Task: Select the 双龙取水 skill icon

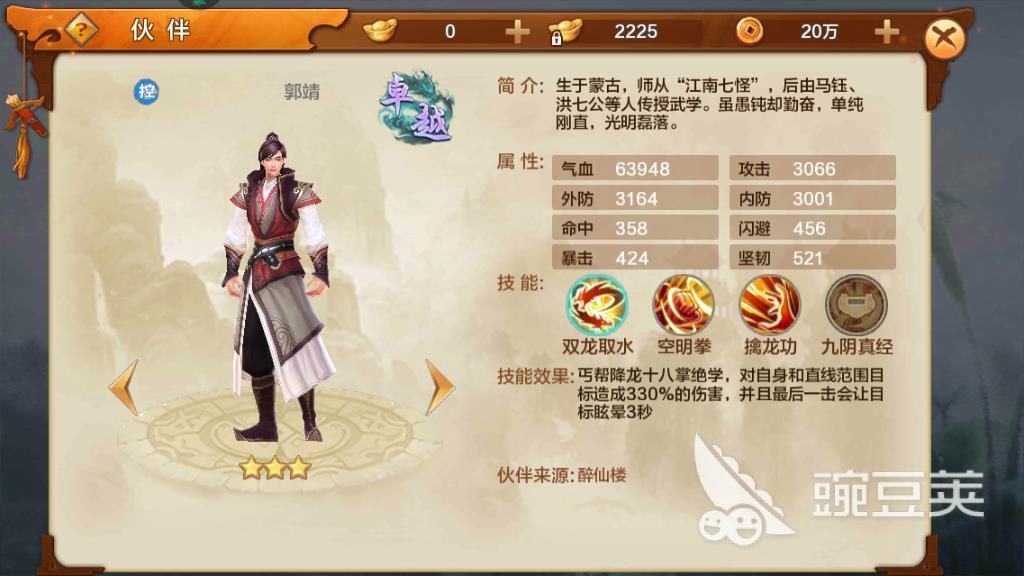Action: (x=597, y=306)
